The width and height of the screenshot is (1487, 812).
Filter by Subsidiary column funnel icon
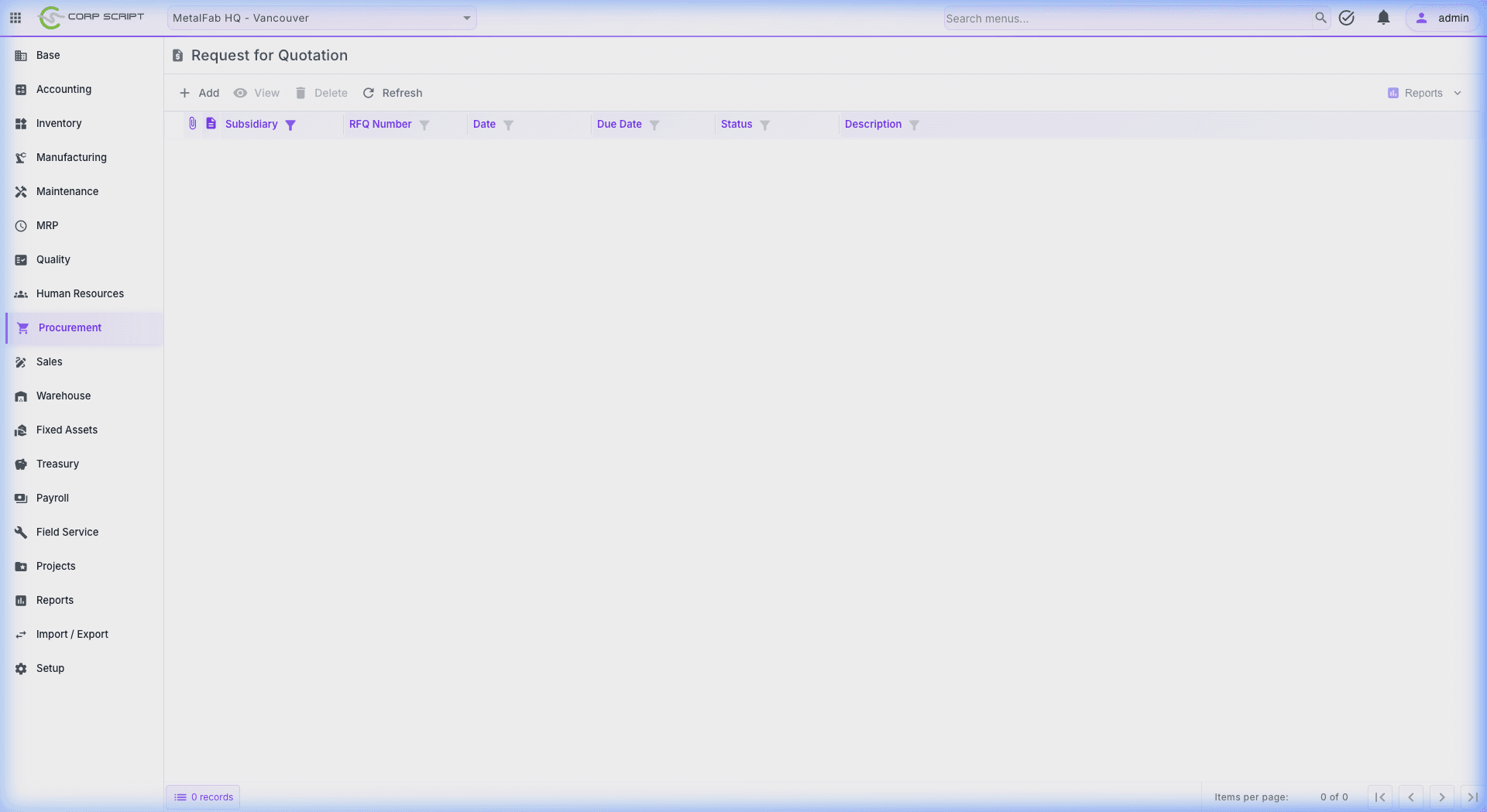pyautogui.click(x=290, y=125)
